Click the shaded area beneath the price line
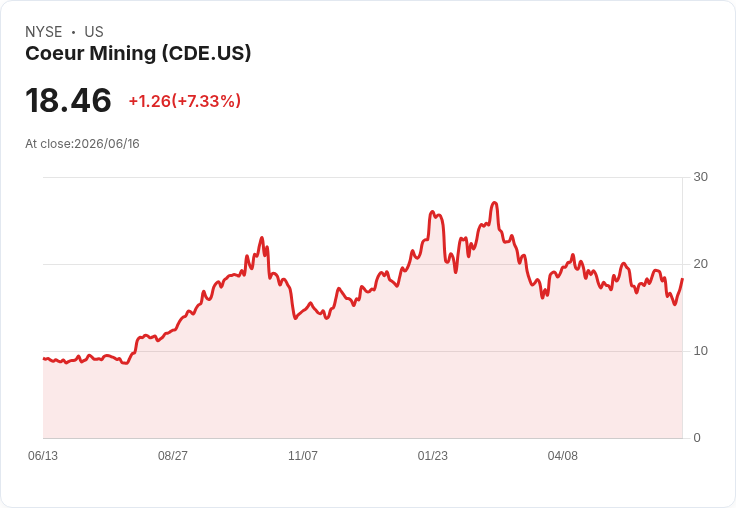The image size is (736, 508). click(x=362, y=376)
